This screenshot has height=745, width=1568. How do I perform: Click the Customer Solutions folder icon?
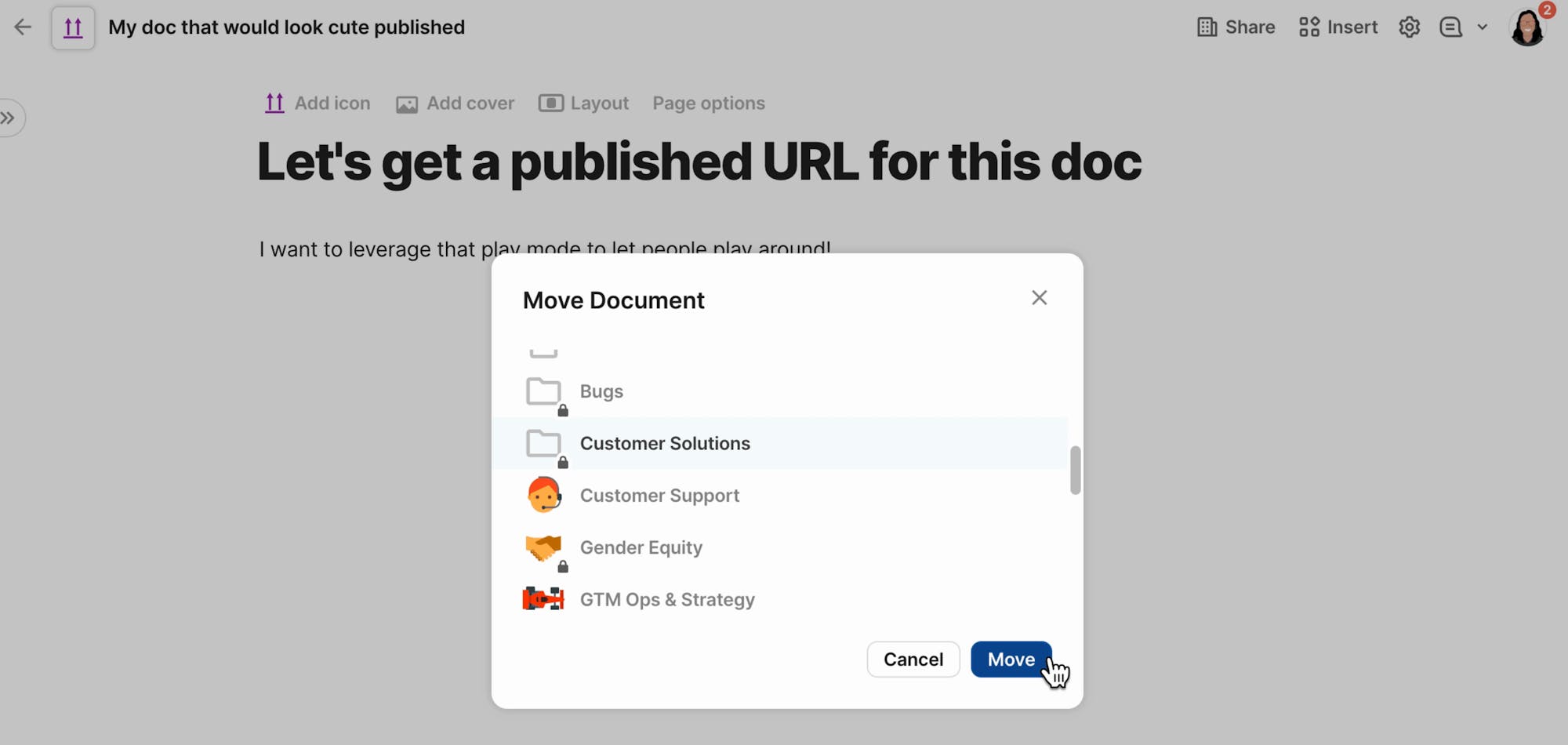pos(543,444)
